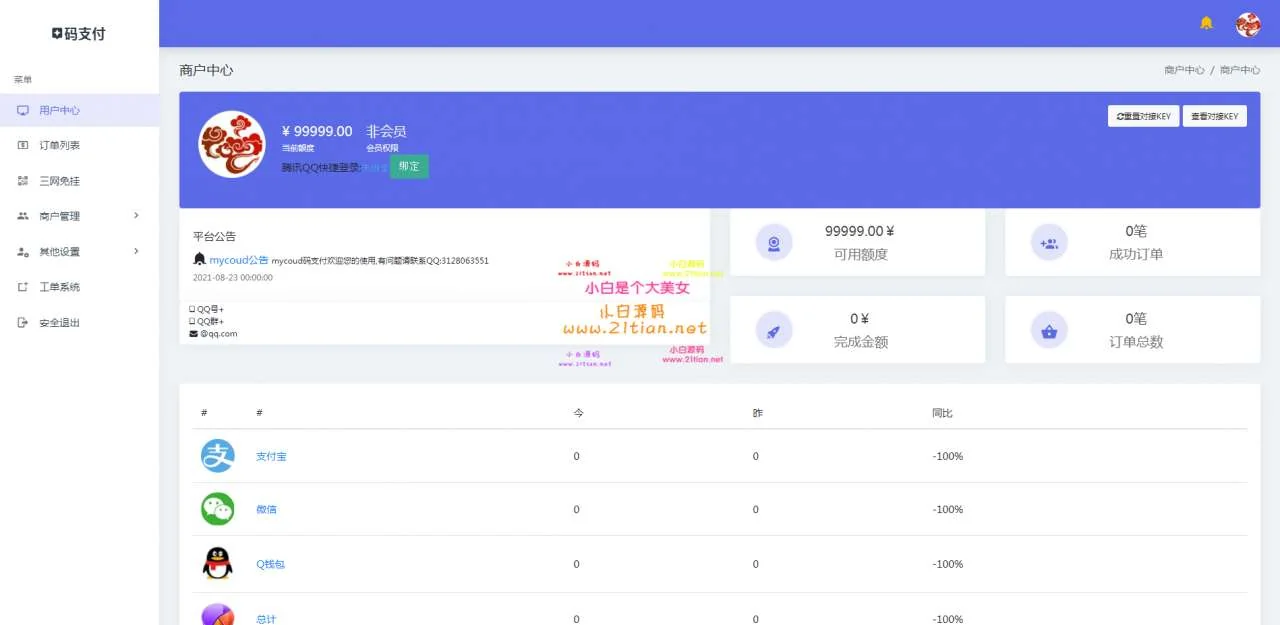Expand the 其他设置 submenu arrow
1280x625 pixels.
136,252
